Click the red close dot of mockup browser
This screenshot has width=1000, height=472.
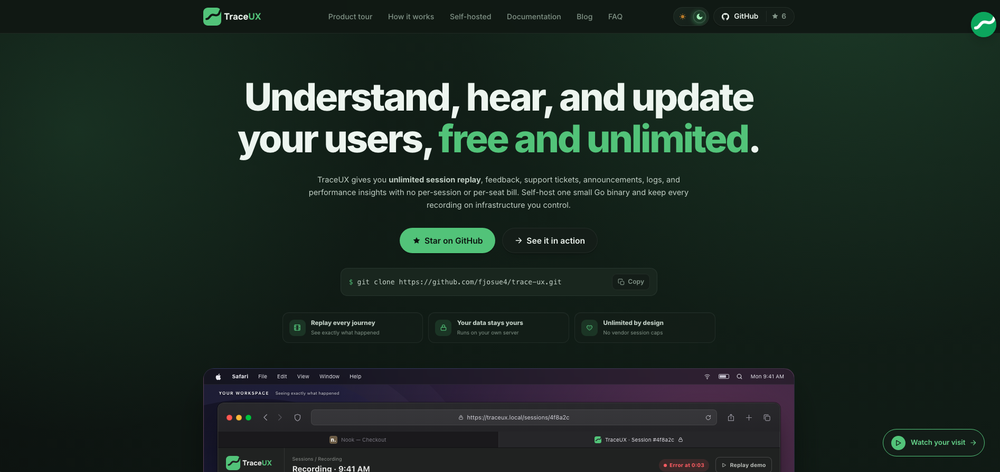coord(230,418)
